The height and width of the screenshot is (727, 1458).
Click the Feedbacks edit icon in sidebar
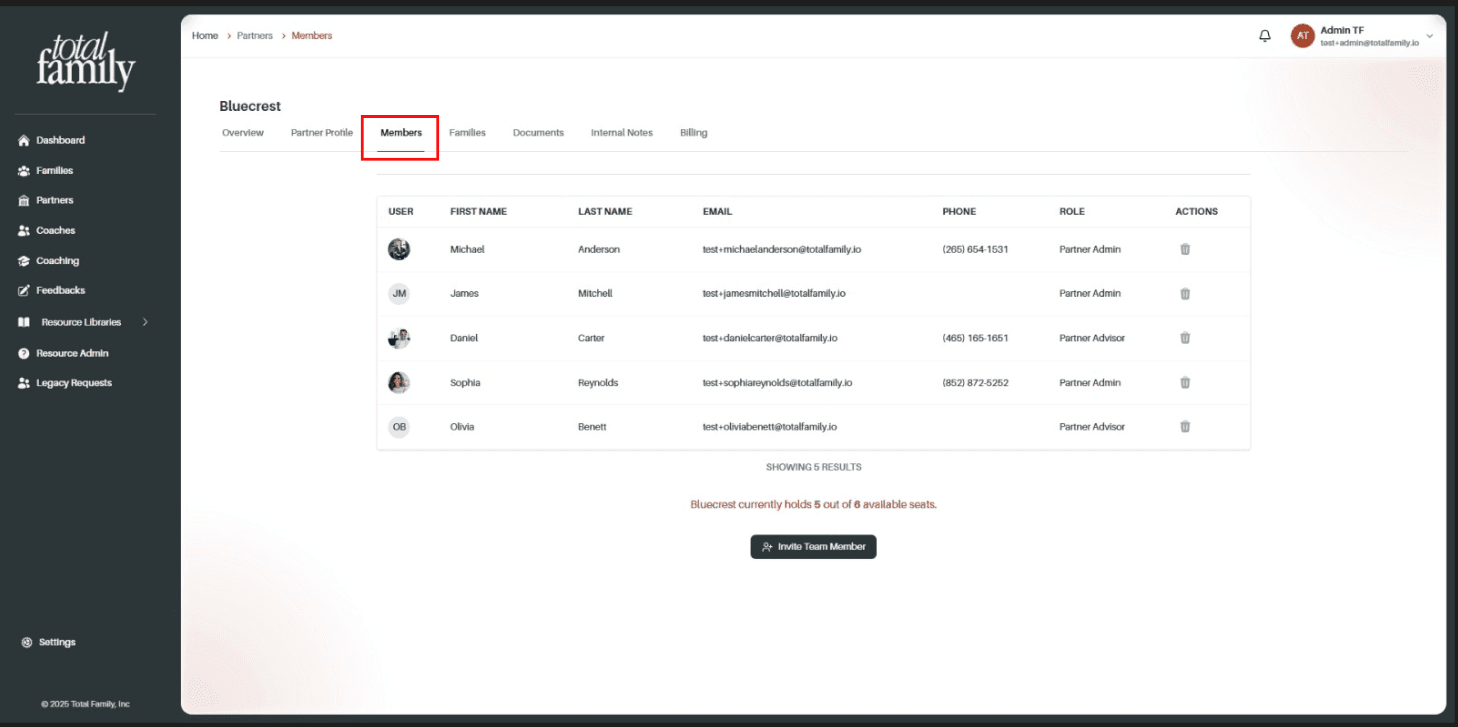24,290
